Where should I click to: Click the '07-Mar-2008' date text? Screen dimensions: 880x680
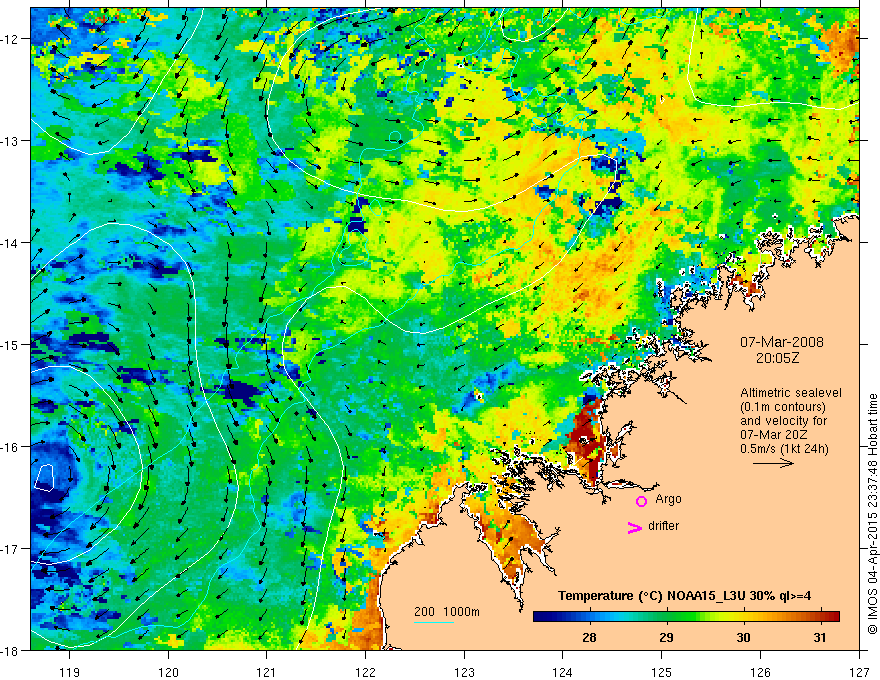coord(782,342)
